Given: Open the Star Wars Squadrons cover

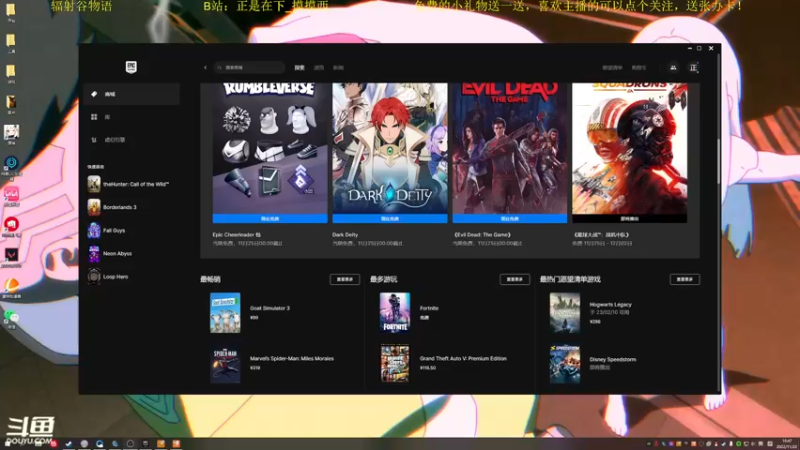Looking at the screenshot, I should pyautogui.click(x=630, y=148).
